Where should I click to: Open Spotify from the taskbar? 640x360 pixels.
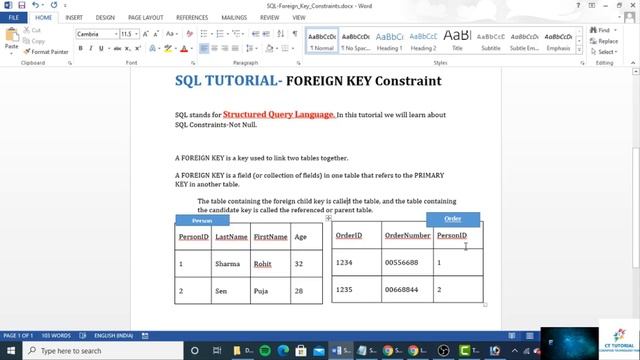coord(265,351)
